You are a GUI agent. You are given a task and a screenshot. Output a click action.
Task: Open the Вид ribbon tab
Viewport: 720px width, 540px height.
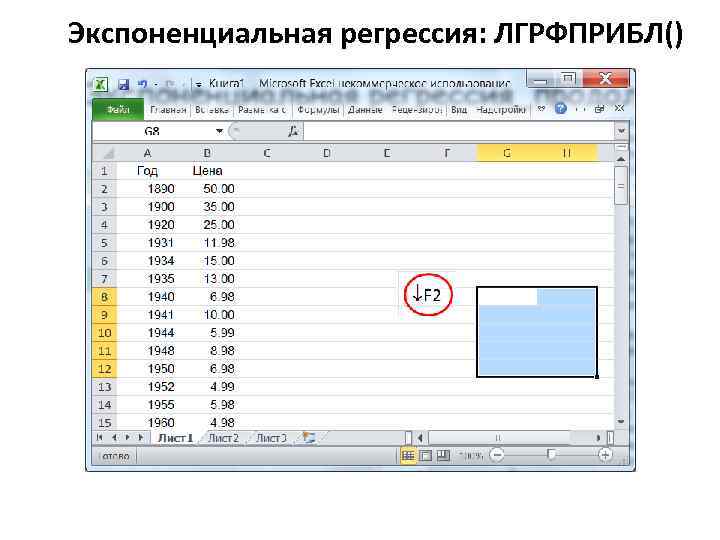(459, 110)
